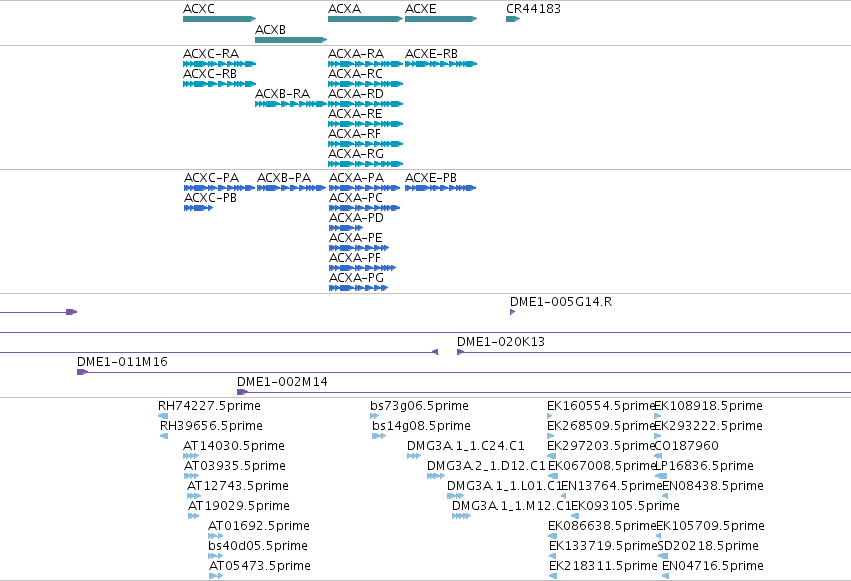Click the EK297203.5prime label
The height and width of the screenshot is (581, 851).
click(x=601, y=446)
